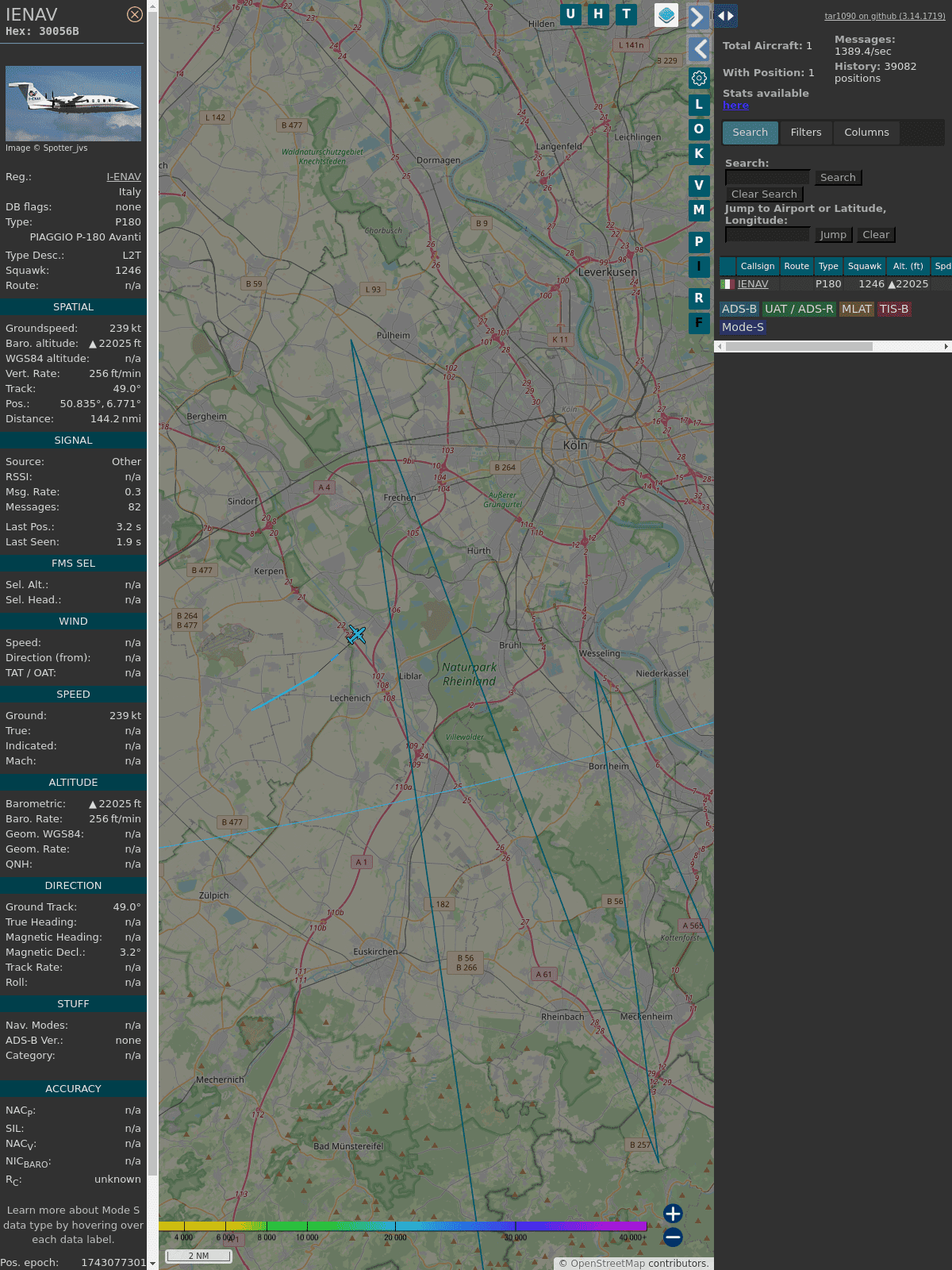952x1270 pixels.
Task: Focus the Search text field
Action: click(768, 178)
